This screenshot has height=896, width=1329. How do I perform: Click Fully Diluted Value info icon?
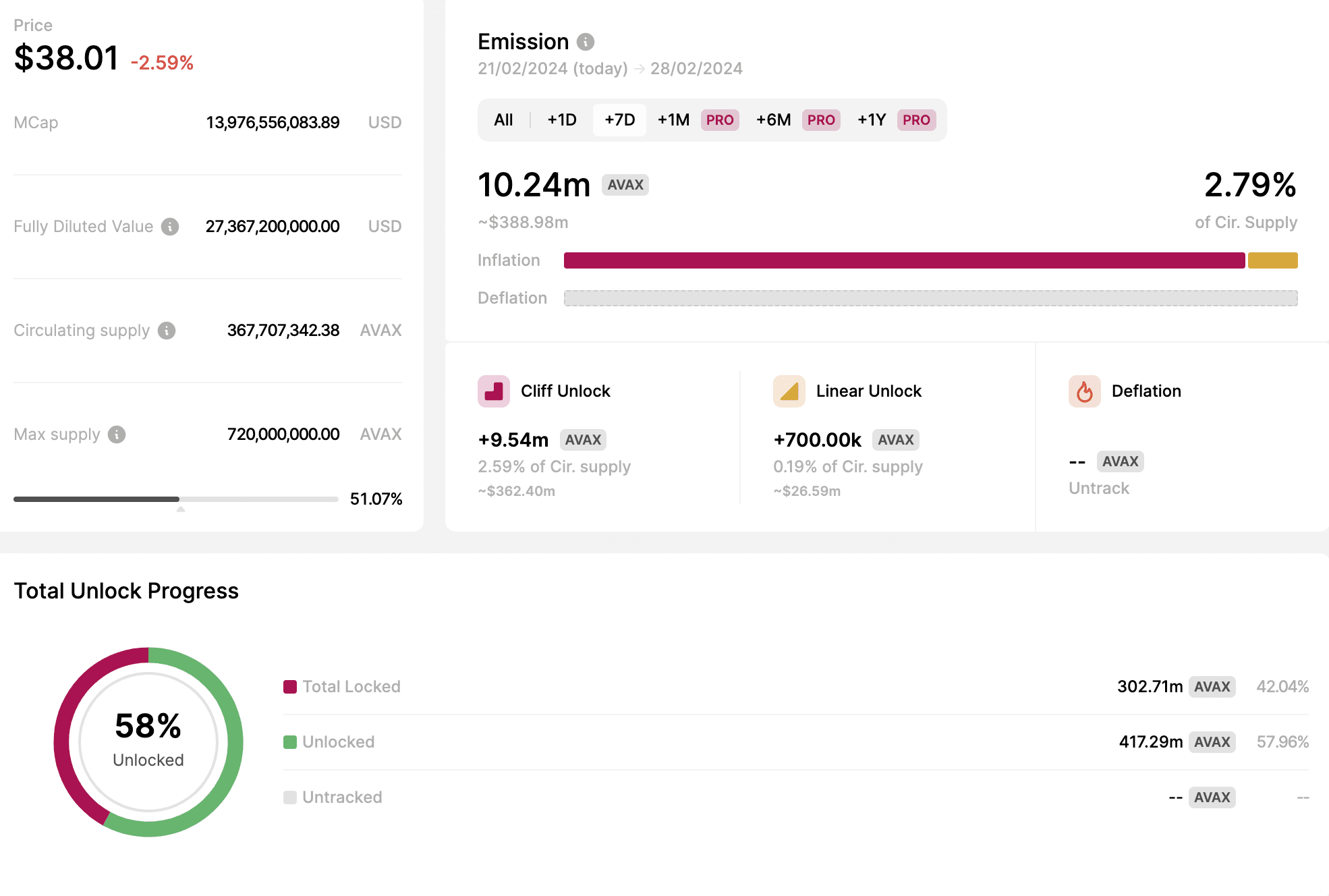pyautogui.click(x=170, y=227)
